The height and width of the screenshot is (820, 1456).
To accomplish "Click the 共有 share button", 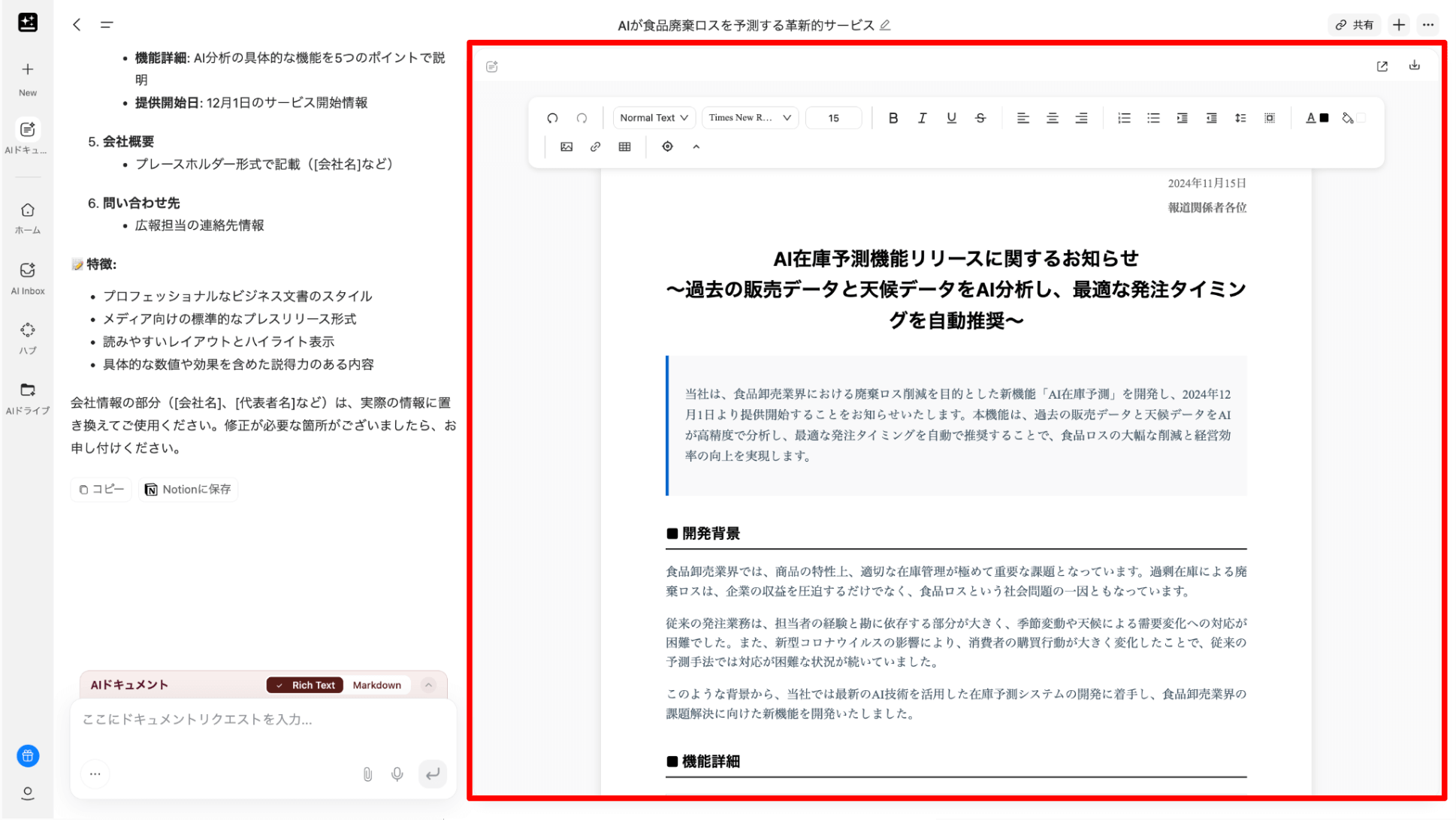I will pos(1354,25).
